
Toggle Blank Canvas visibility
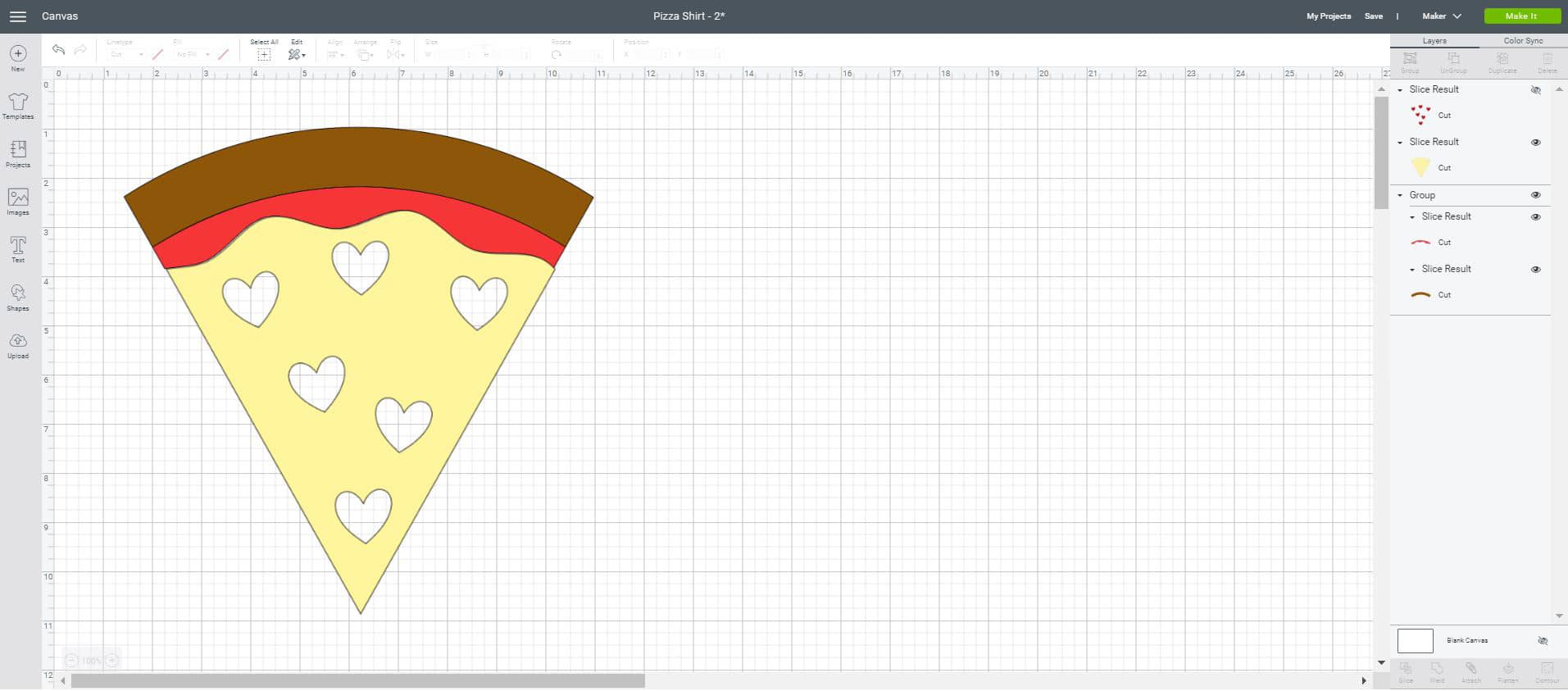pos(1543,641)
